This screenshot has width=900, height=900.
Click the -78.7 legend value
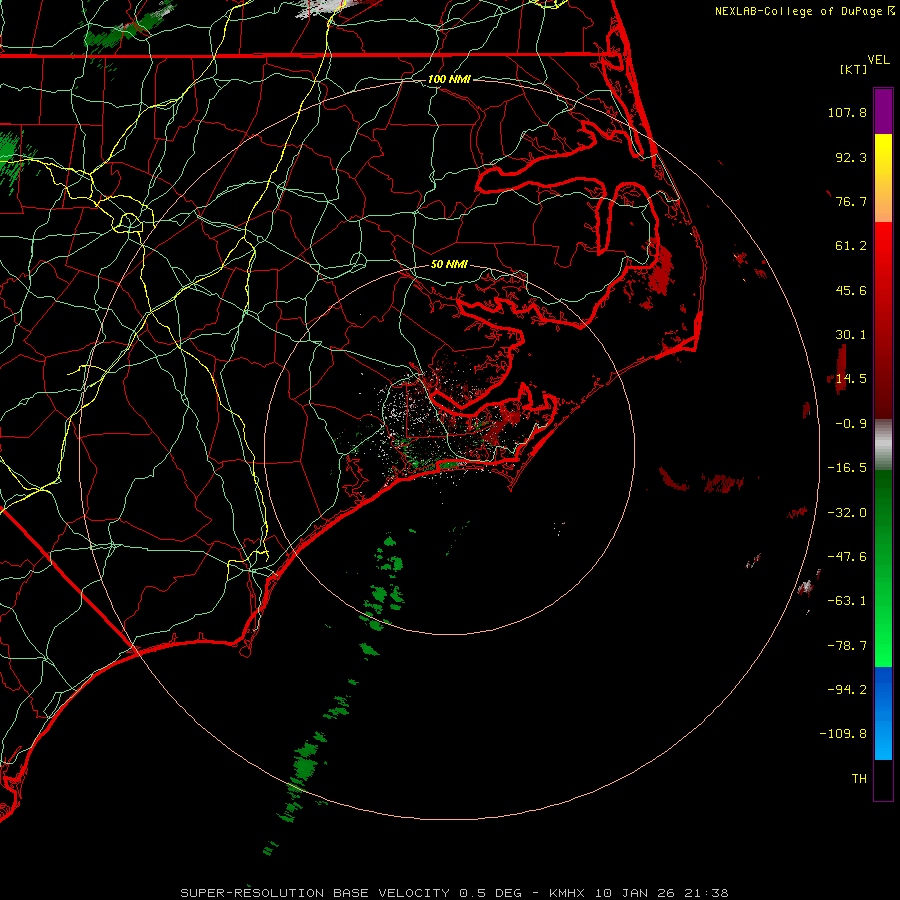847,646
